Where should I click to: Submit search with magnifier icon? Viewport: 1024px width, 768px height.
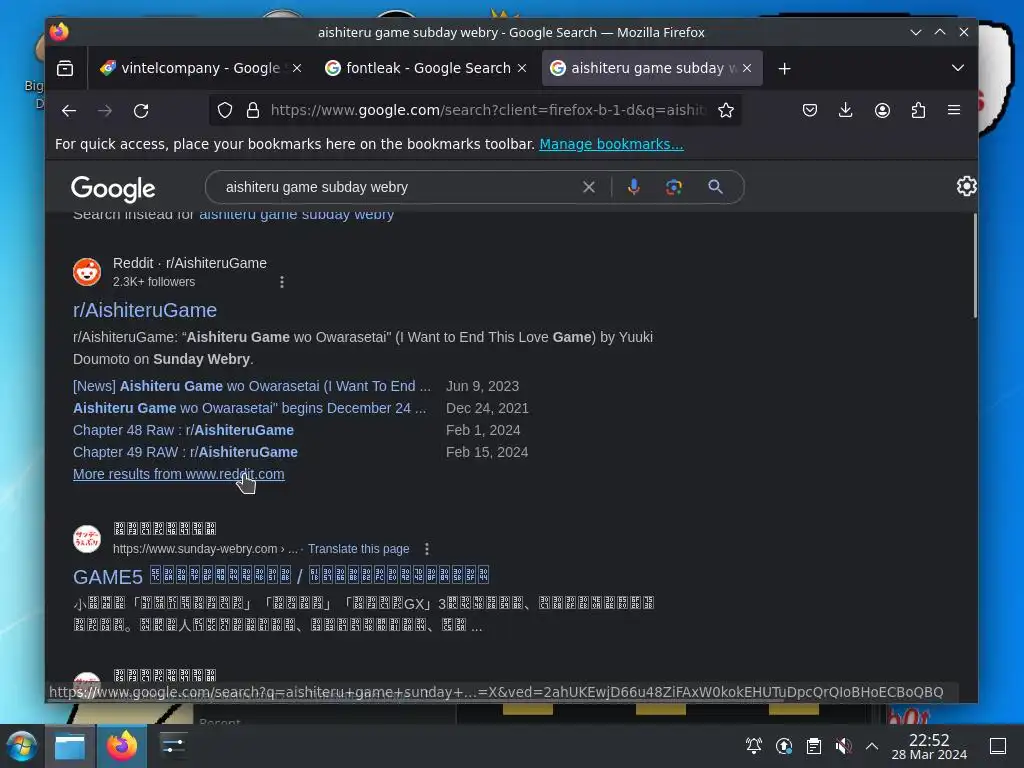point(716,187)
